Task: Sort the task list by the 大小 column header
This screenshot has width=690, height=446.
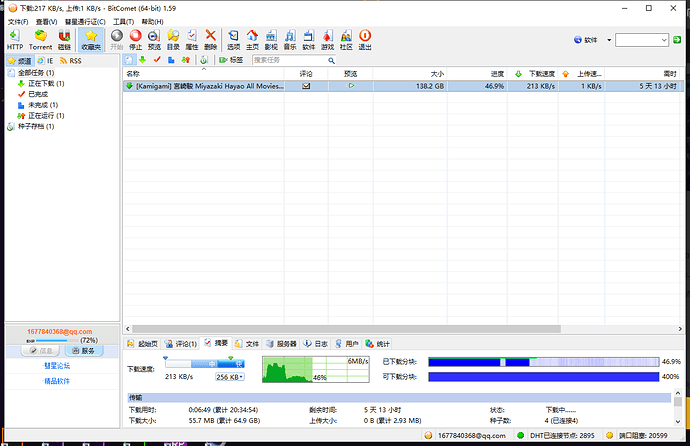Action: point(410,73)
